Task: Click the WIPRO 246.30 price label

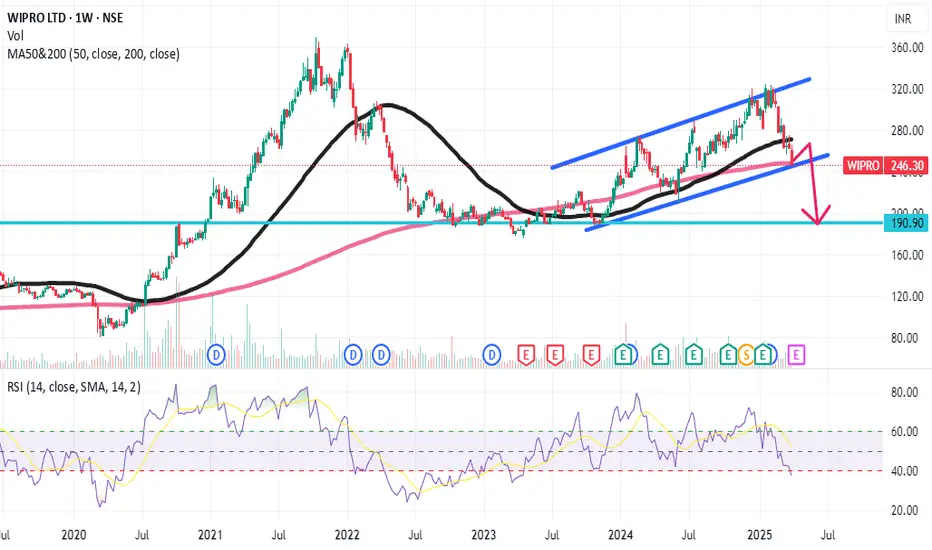Action: point(886,165)
